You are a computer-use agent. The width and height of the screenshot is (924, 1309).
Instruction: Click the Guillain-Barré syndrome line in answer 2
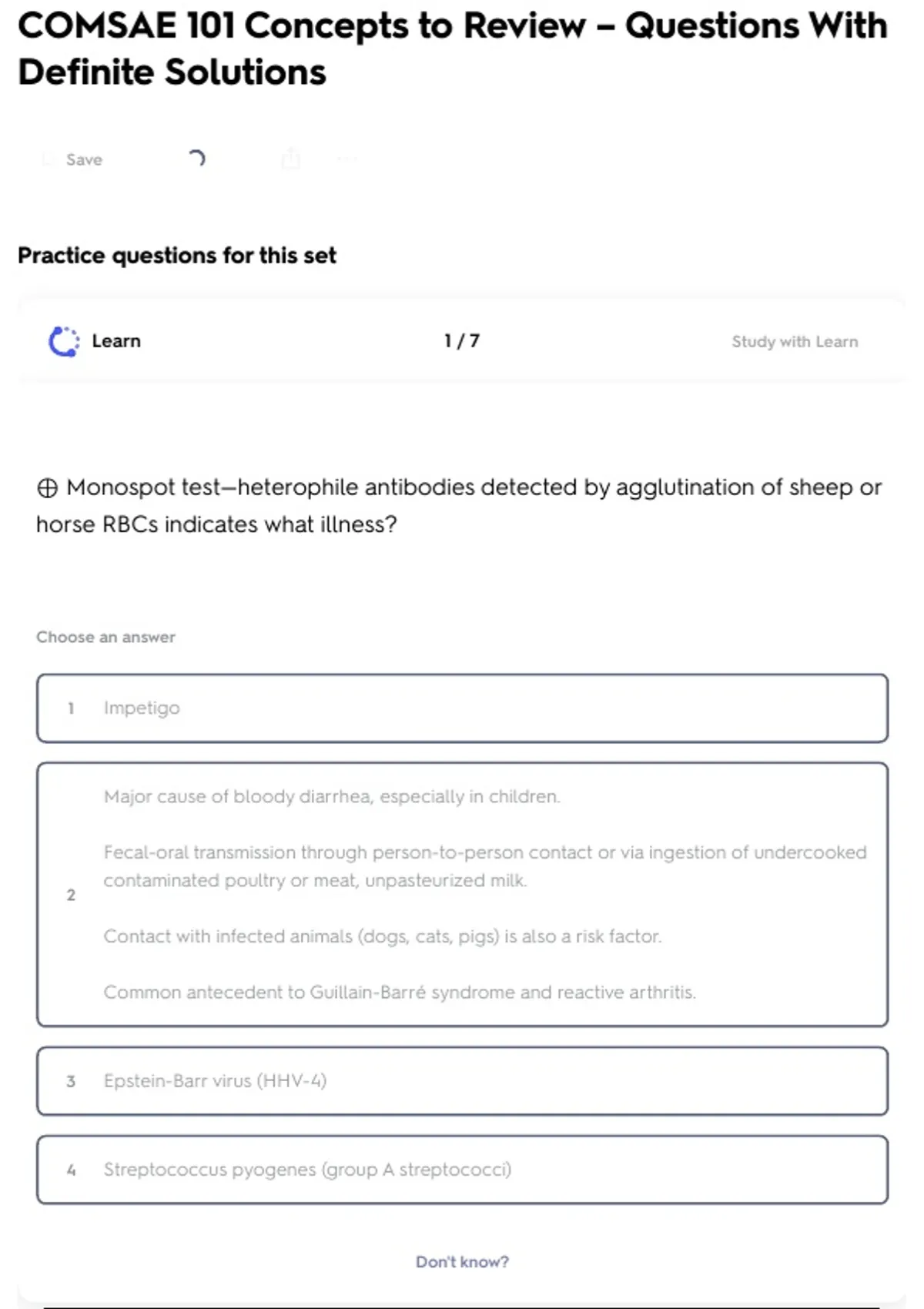click(x=400, y=992)
